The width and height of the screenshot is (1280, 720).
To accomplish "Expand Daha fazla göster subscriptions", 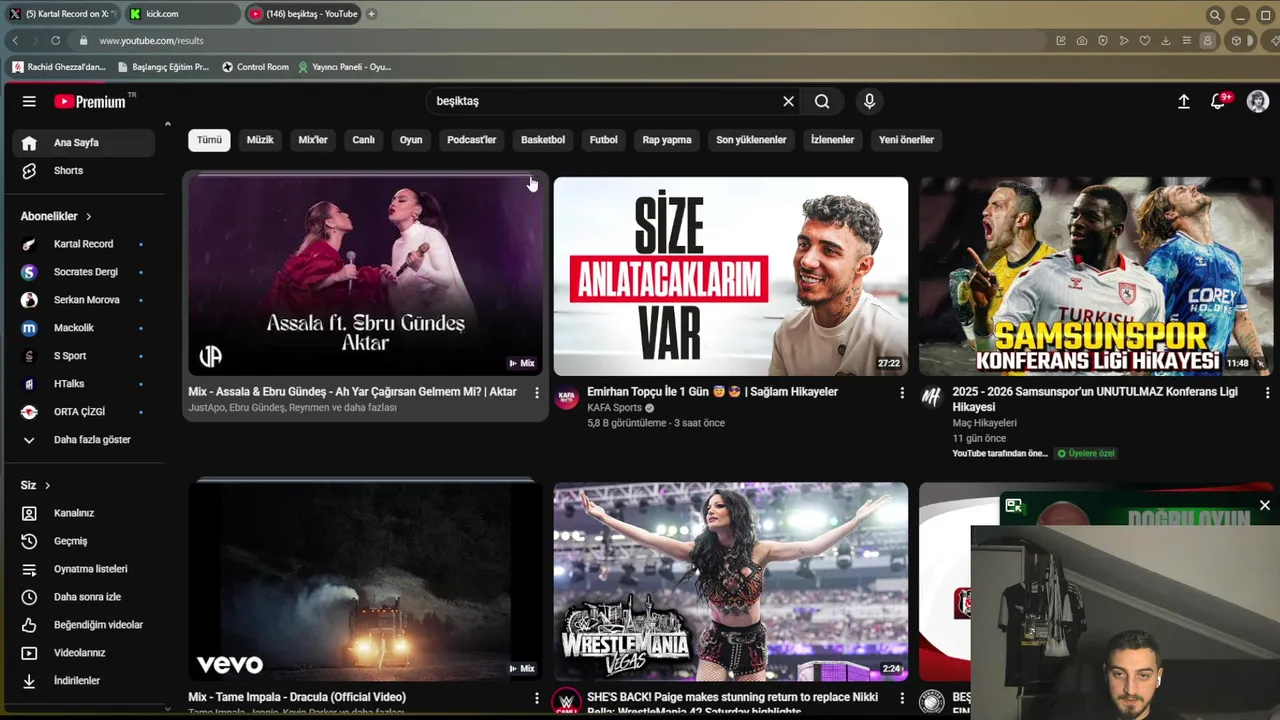I will [x=84, y=440].
